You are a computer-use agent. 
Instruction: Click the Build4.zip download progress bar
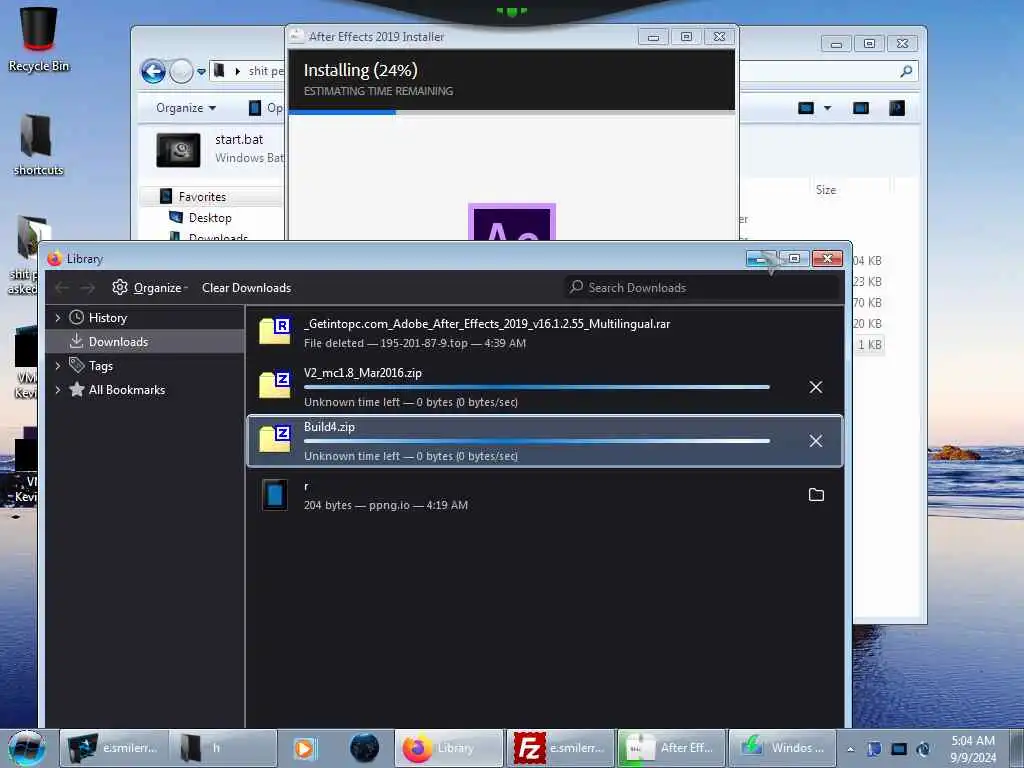click(x=537, y=441)
